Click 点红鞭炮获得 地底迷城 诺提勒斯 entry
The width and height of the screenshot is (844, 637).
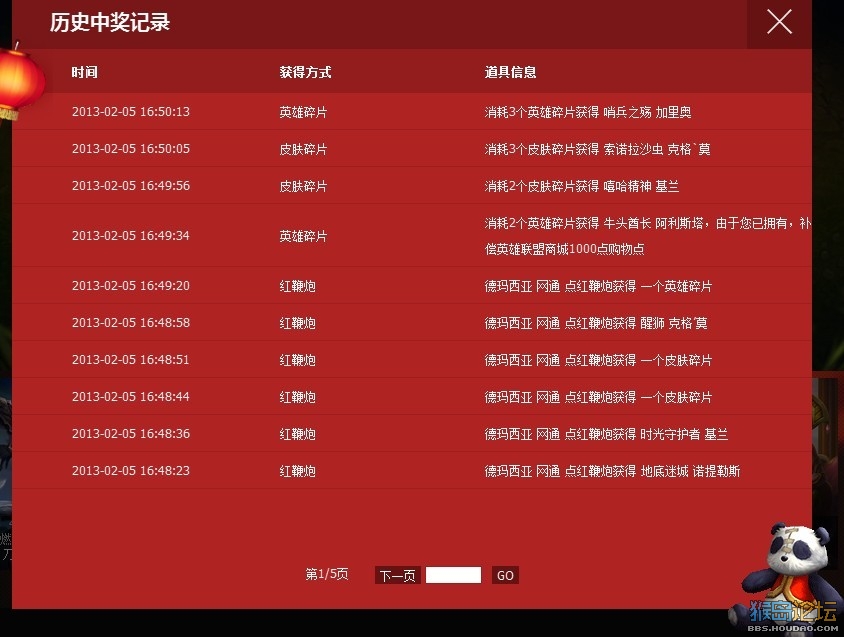[613, 471]
